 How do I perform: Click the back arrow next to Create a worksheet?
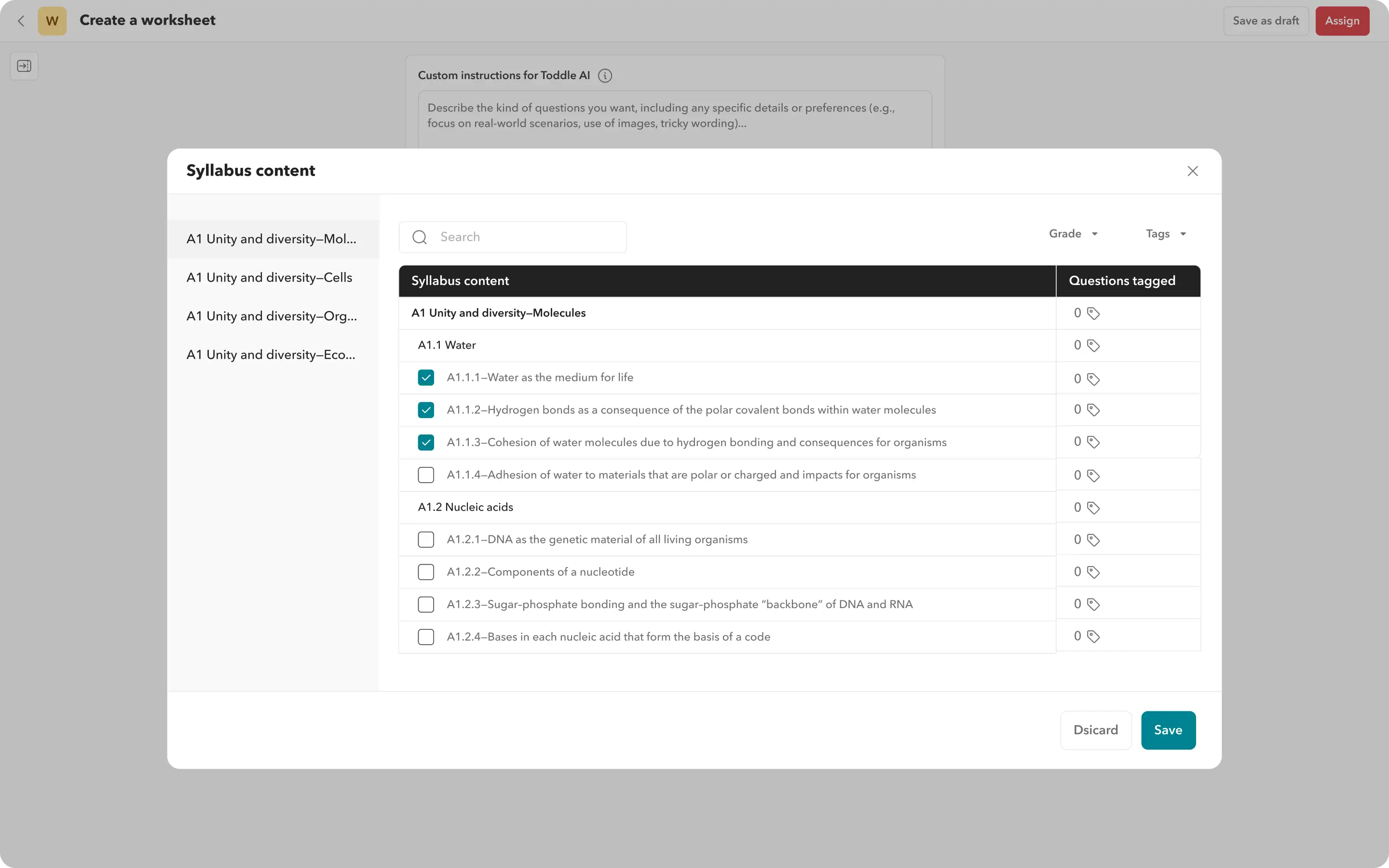(21, 21)
